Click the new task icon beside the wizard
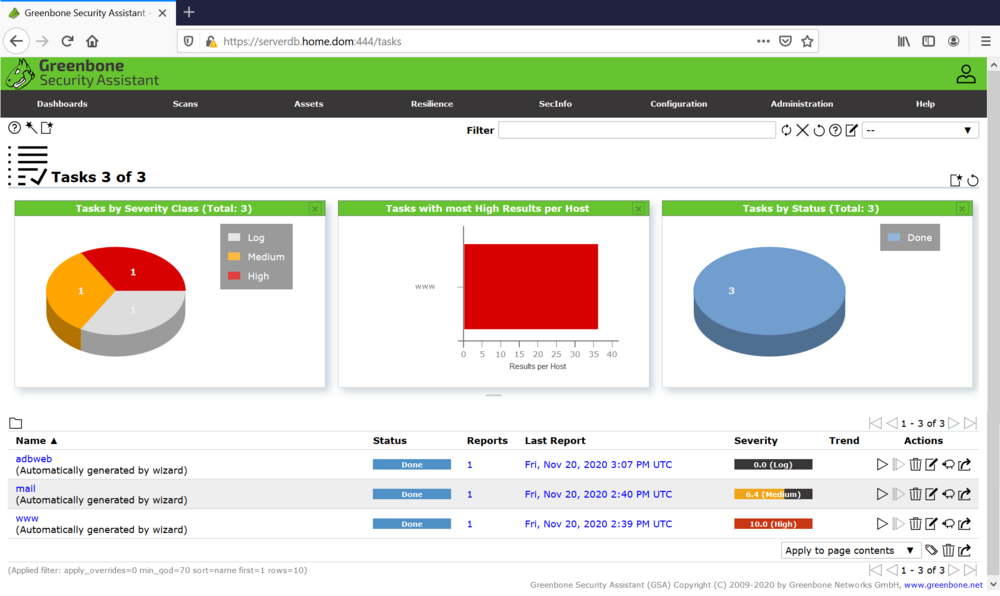The width and height of the screenshot is (1000, 596). pos(47,128)
